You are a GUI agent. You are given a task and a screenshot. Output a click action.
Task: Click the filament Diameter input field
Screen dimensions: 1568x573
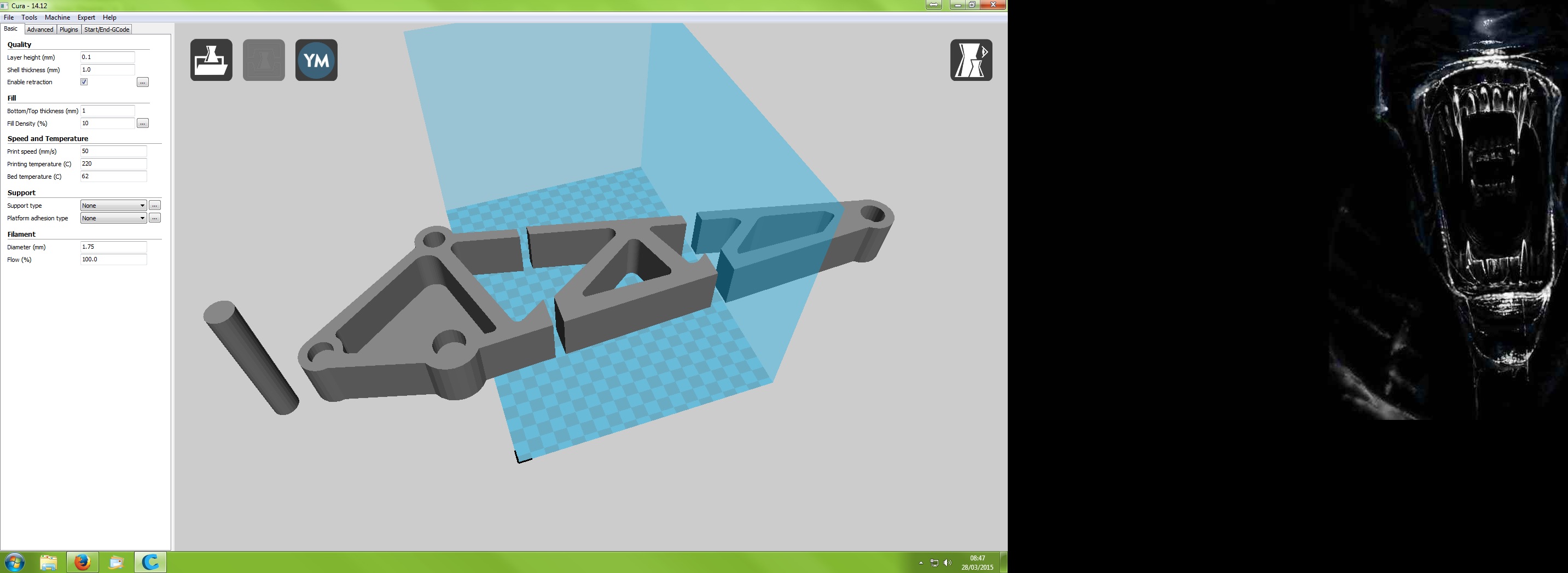point(113,247)
